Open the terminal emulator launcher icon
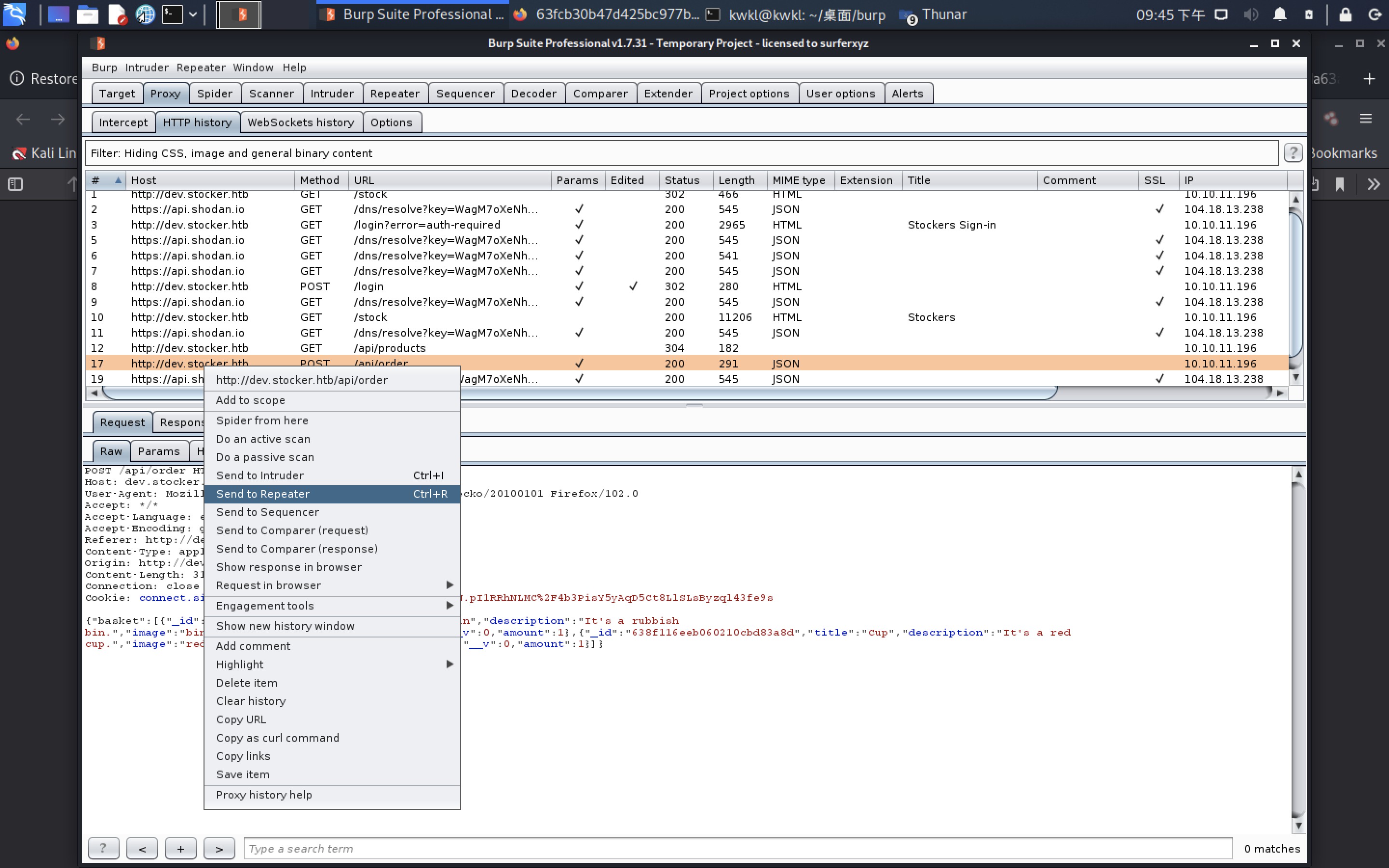The height and width of the screenshot is (868, 1389). pyautogui.click(x=172, y=14)
